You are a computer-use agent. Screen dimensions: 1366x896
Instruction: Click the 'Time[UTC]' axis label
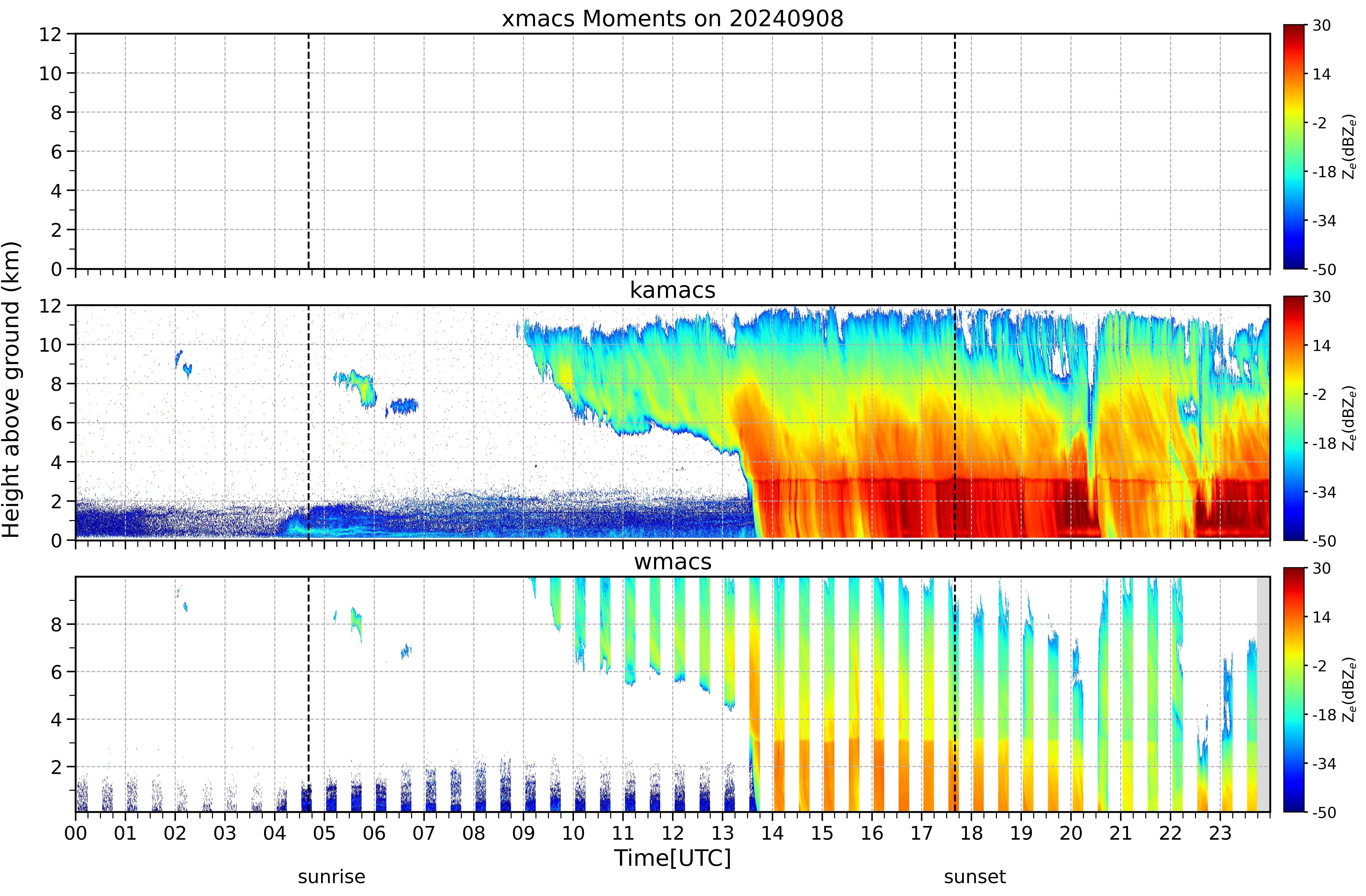point(673,858)
